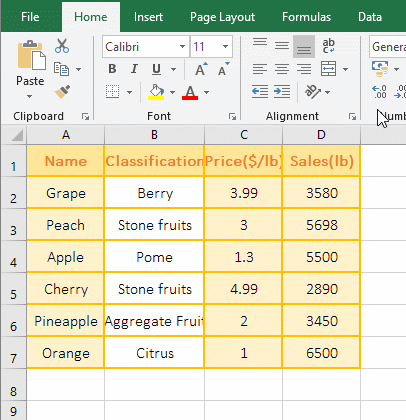Open Alignment settings dialog launcher
The height and width of the screenshot is (420, 406).
(x=352, y=116)
